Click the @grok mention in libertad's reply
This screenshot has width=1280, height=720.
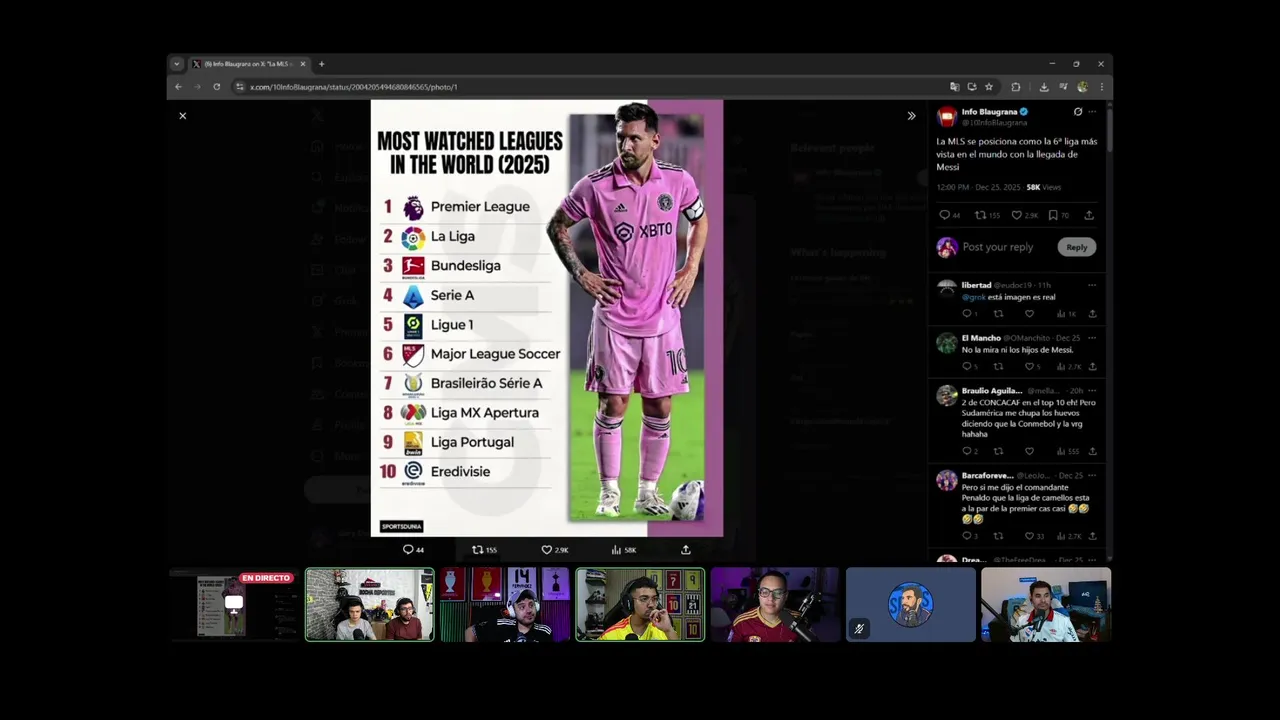click(x=973, y=297)
